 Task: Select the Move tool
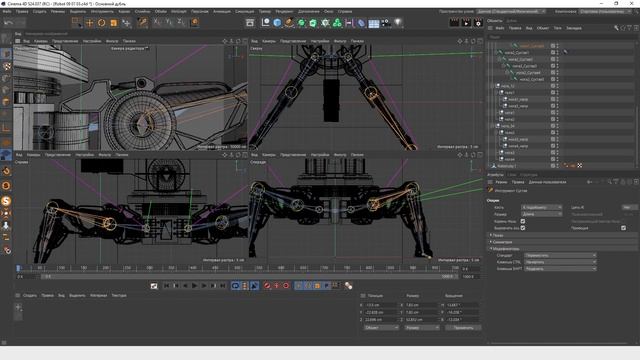(89, 23)
